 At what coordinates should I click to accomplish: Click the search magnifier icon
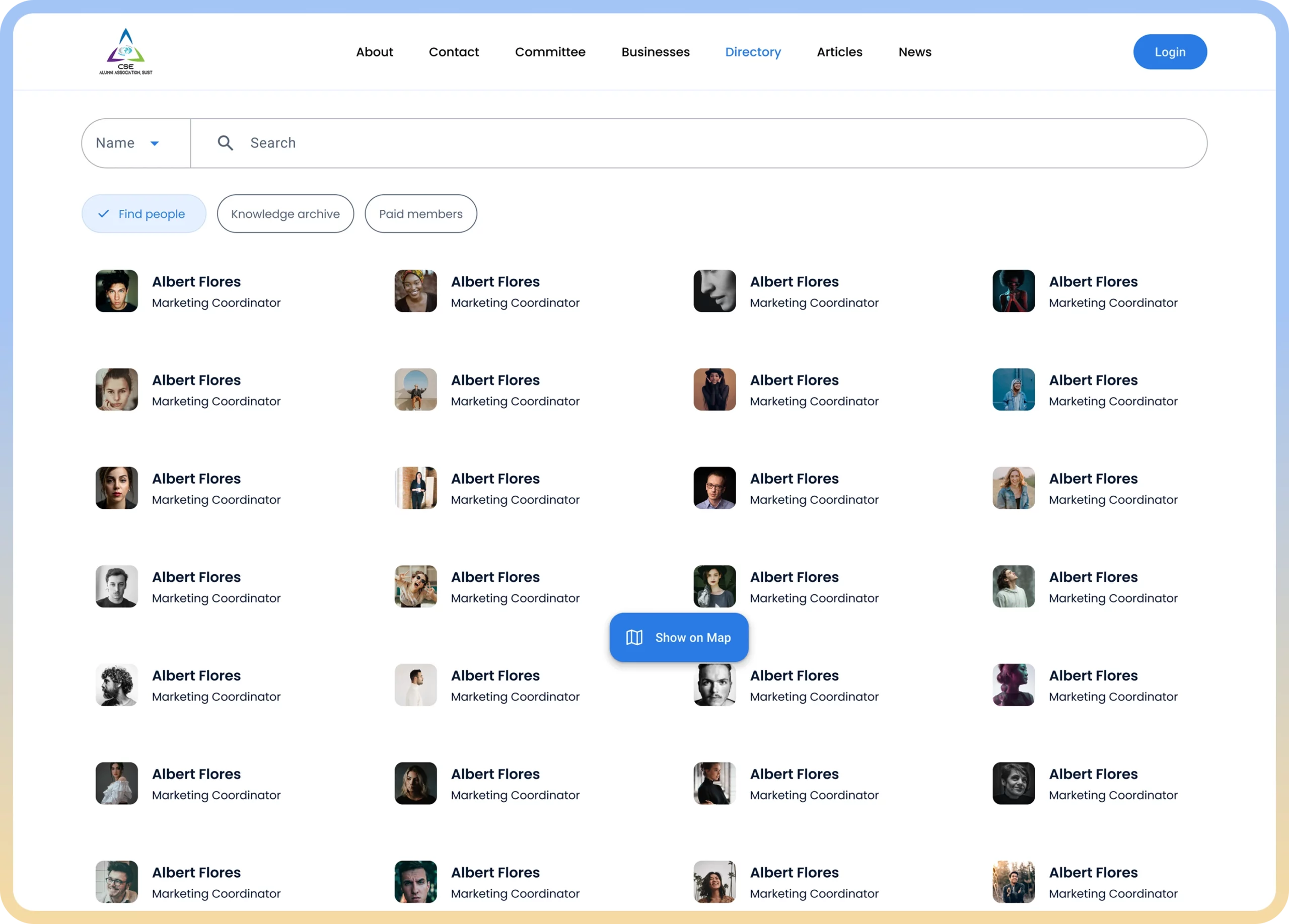tap(225, 142)
